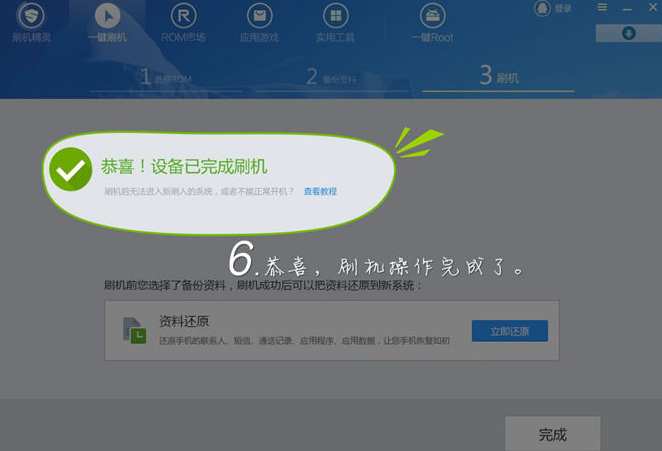Open the 一键刷机 one-click flash section

[x=106, y=17]
